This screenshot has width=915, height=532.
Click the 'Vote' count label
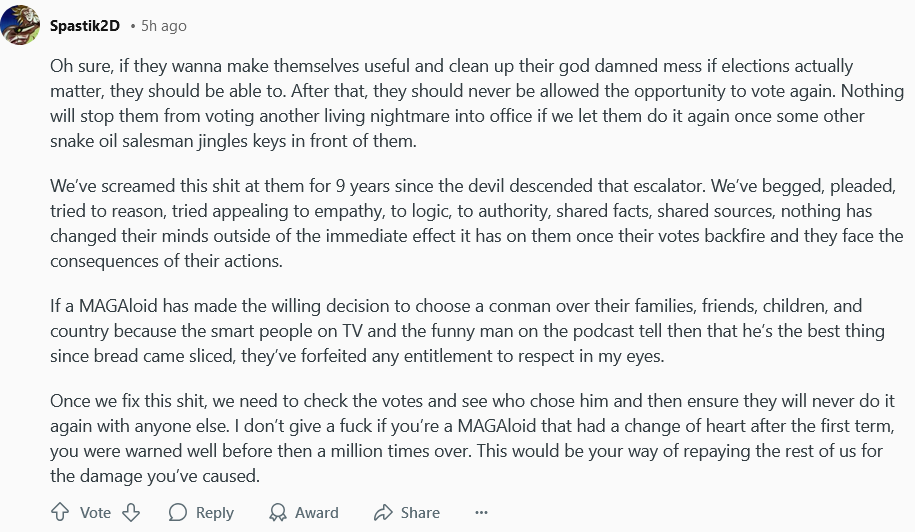95,512
